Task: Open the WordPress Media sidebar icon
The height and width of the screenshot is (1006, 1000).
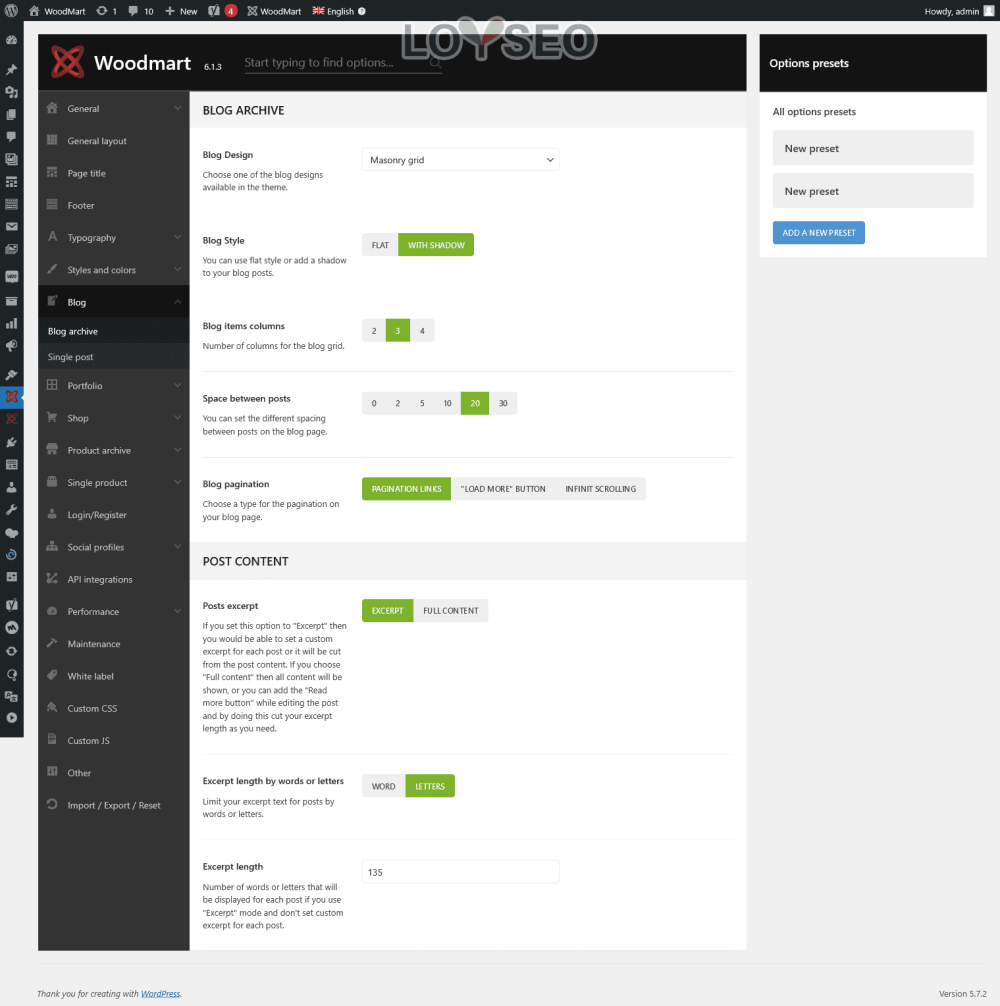Action: click(x=12, y=92)
